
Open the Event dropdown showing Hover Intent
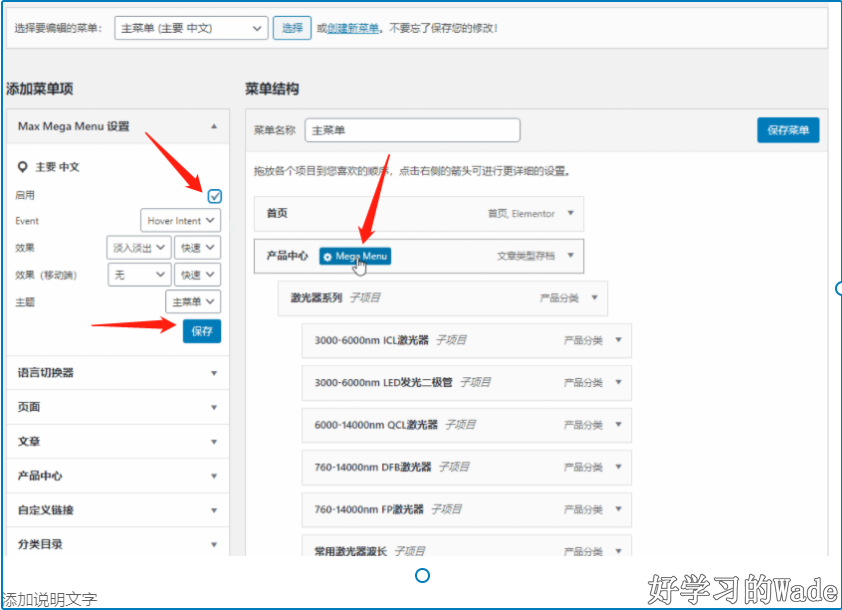[x=180, y=221]
